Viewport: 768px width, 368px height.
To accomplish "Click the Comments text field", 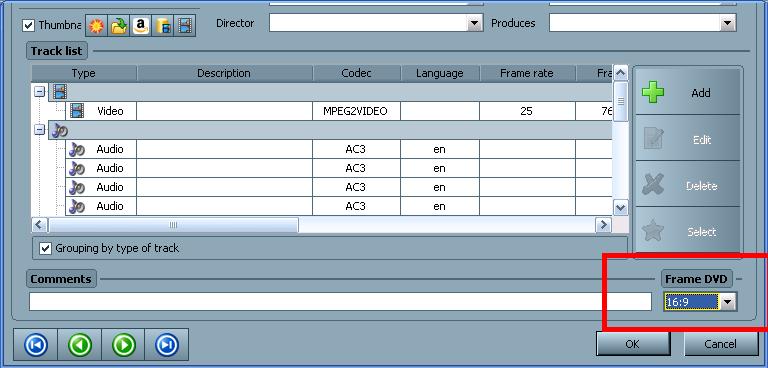I will pyautogui.click(x=340, y=302).
